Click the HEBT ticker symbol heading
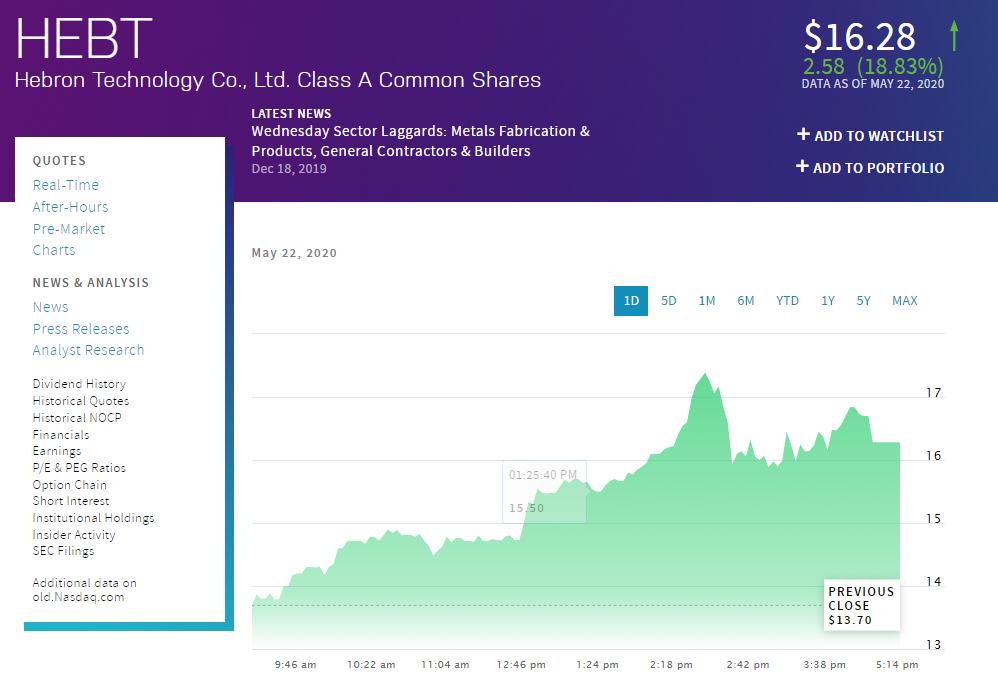This screenshot has width=998, height=692. pos(84,38)
